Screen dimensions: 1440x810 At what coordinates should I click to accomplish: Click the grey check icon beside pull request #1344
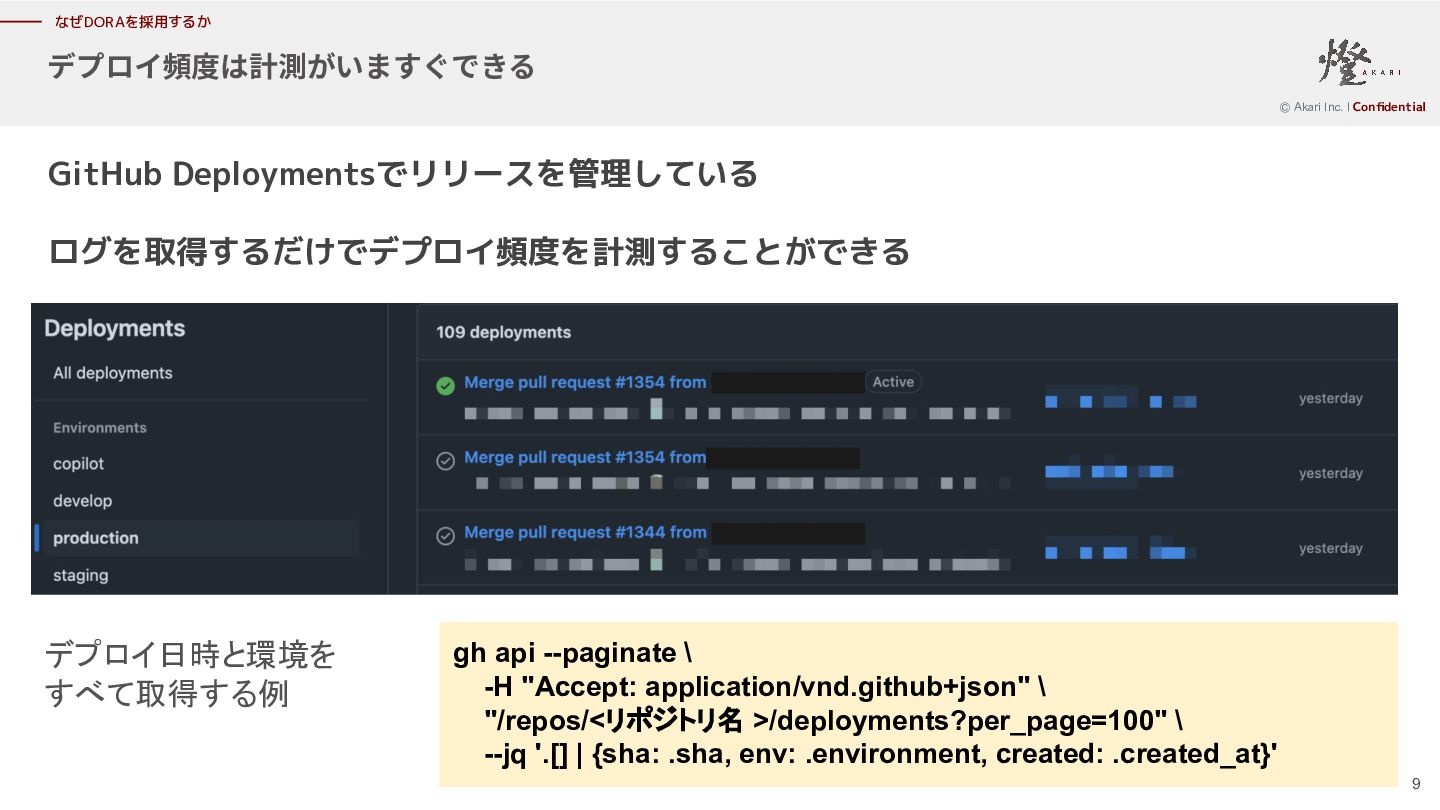point(446,535)
